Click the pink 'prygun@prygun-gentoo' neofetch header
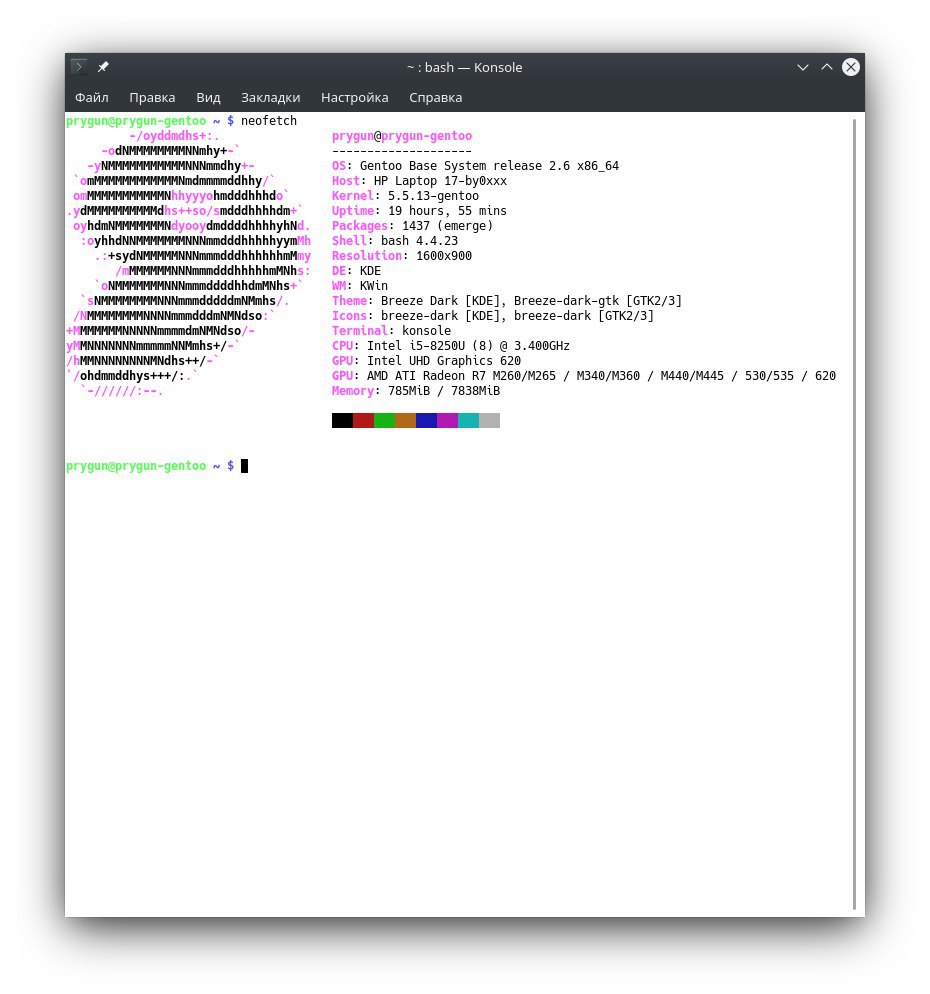This screenshot has width=930, height=994. 402,136
